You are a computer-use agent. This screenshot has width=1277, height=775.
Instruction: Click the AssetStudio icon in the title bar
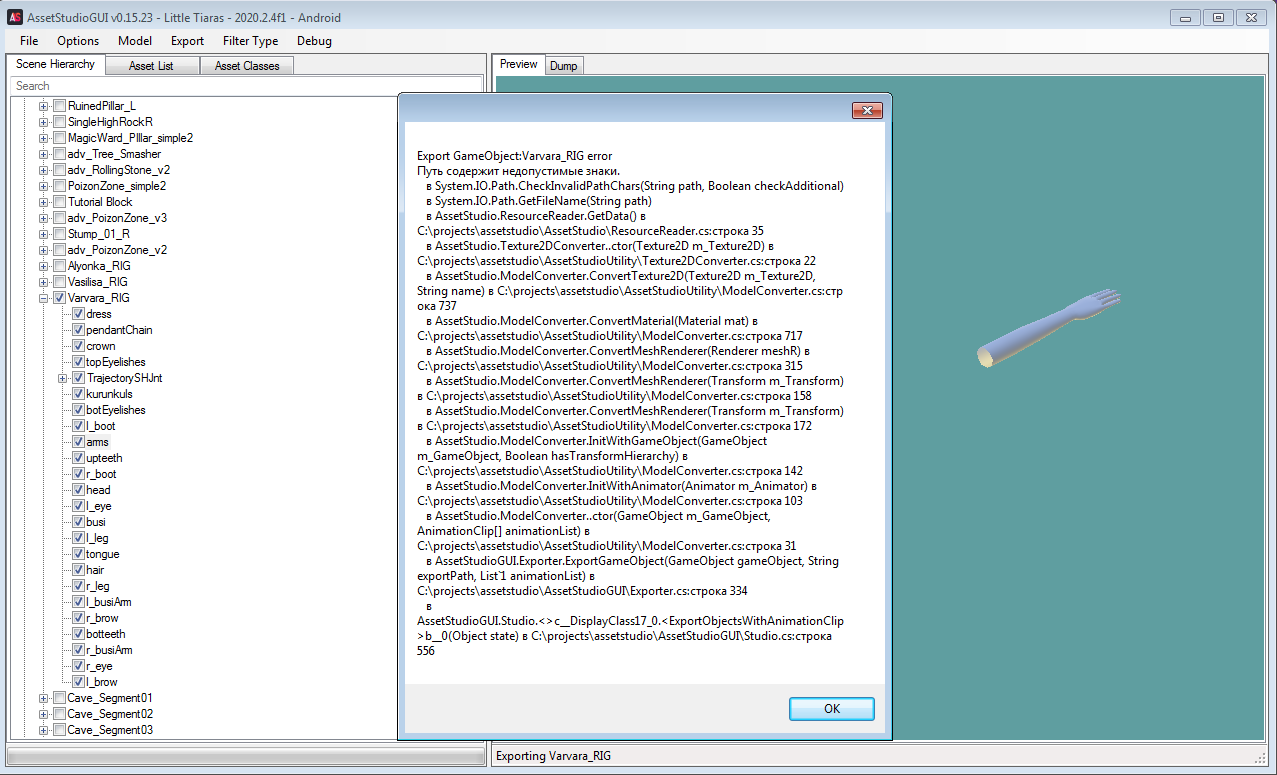pos(13,17)
